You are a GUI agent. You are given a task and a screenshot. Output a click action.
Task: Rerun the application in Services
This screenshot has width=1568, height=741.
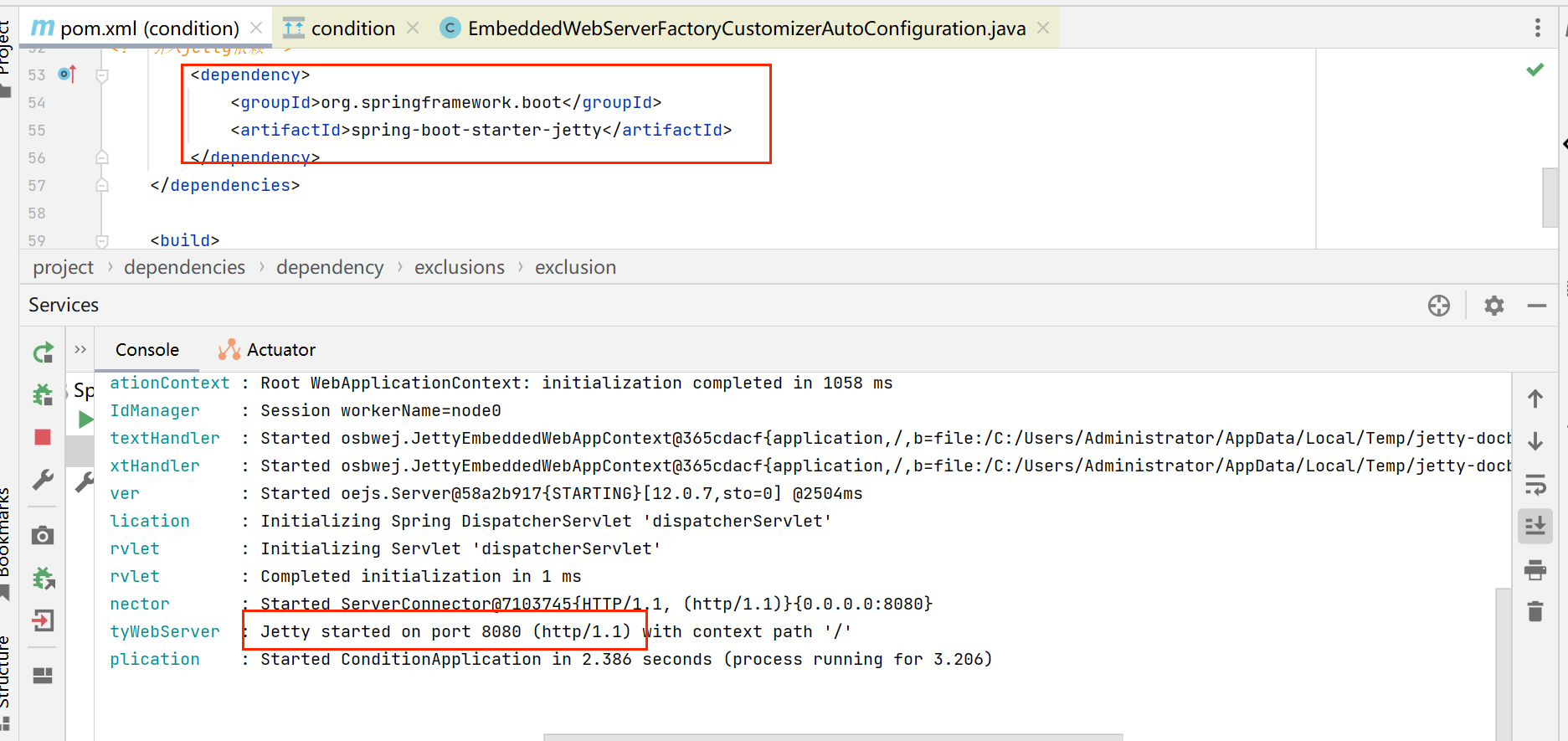click(x=43, y=352)
